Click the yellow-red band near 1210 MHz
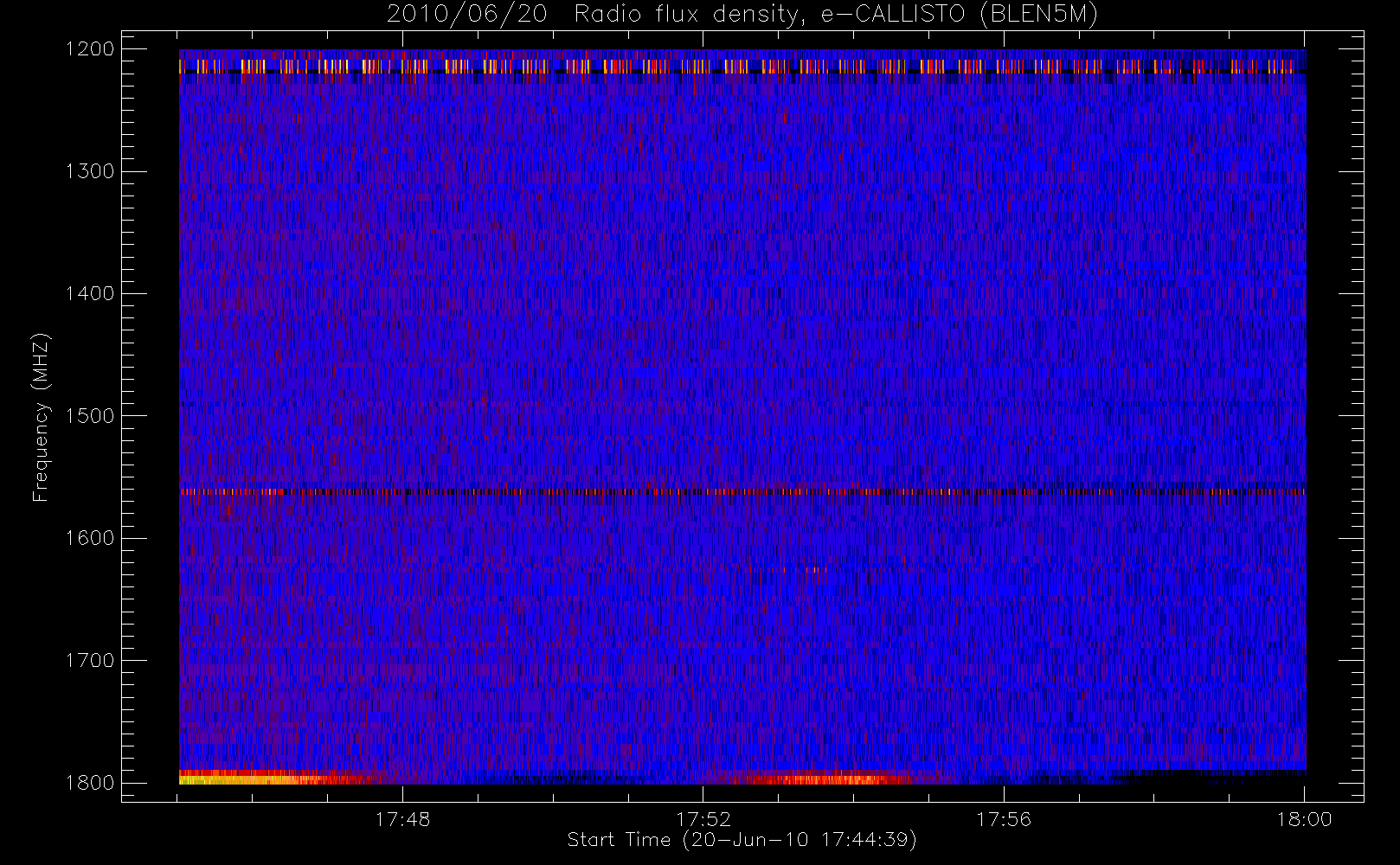The width and height of the screenshot is (1400, 865). click(x=742, y=66)
